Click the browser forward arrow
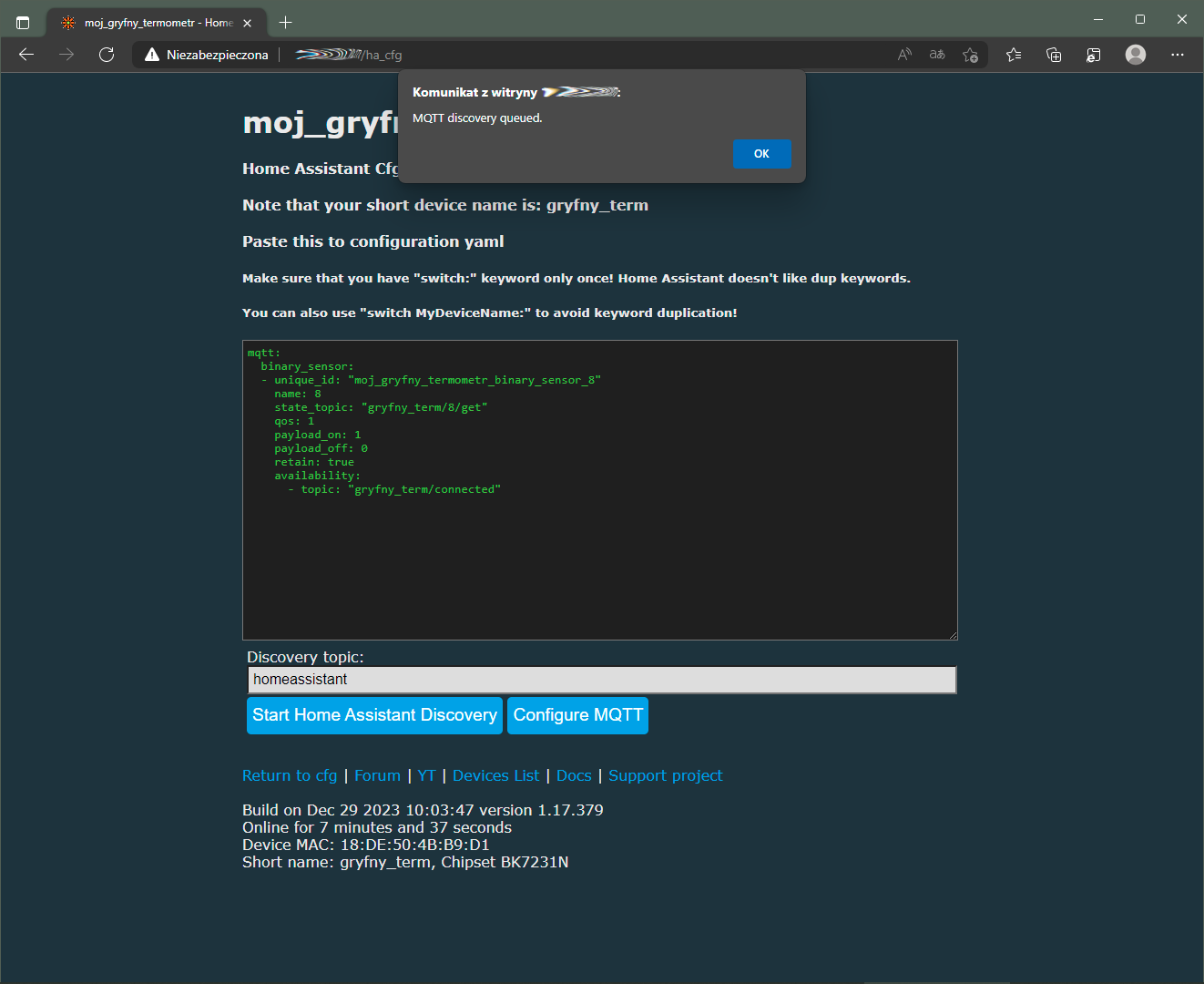1204x984 pixels. coord(66,55)
